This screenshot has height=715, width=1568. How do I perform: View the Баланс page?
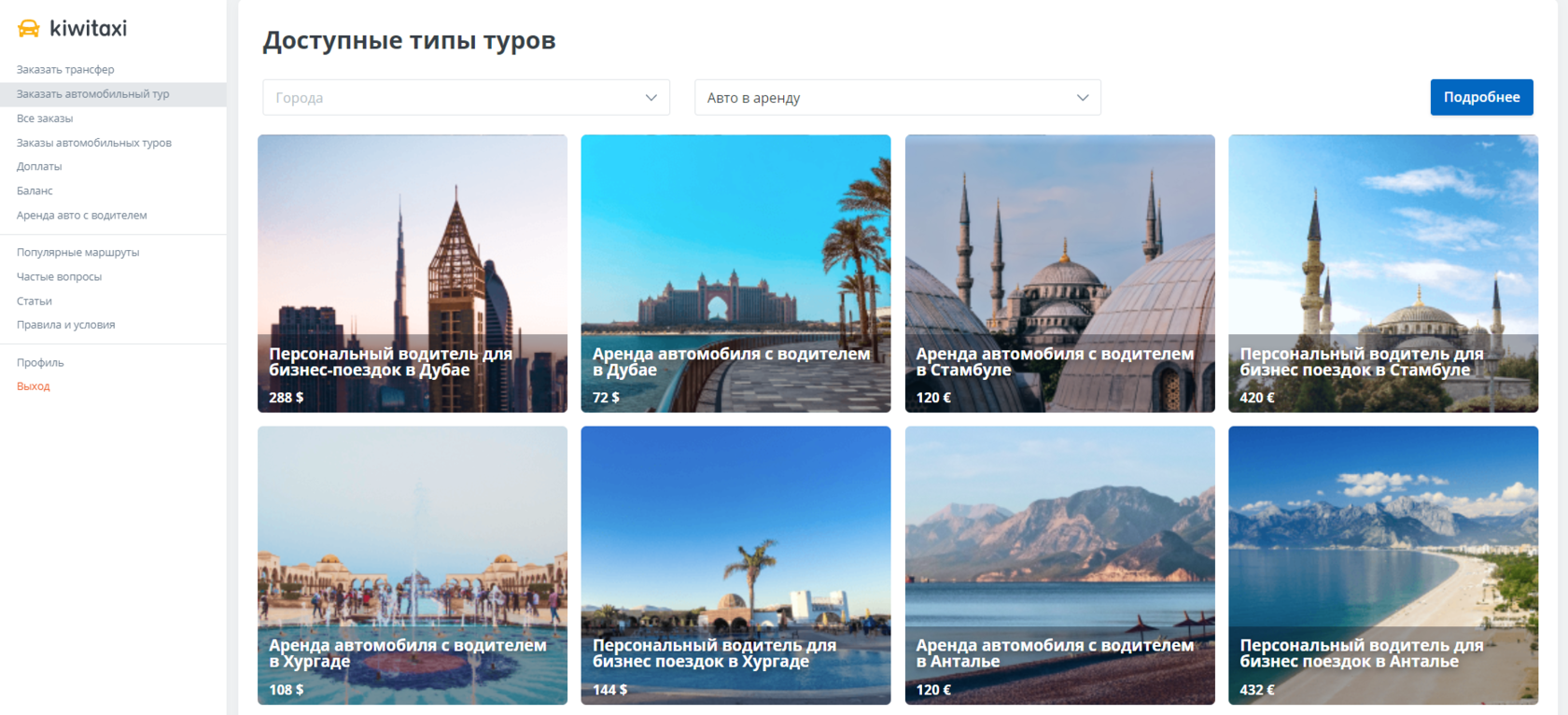point(35,190)
